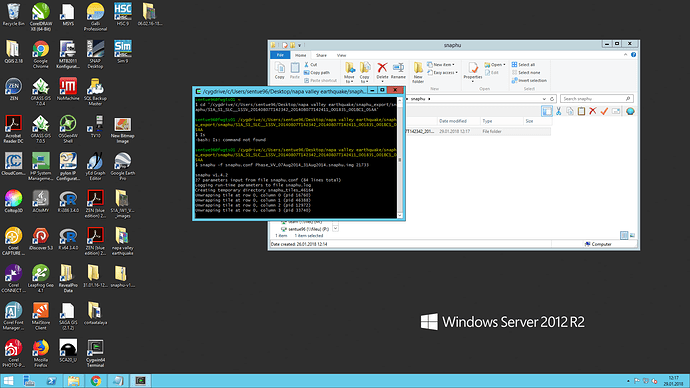Viewport: 690px width, 388px height.
Task: Open the QGIS 2.18 folder on desktop
Action: [13, 52]
